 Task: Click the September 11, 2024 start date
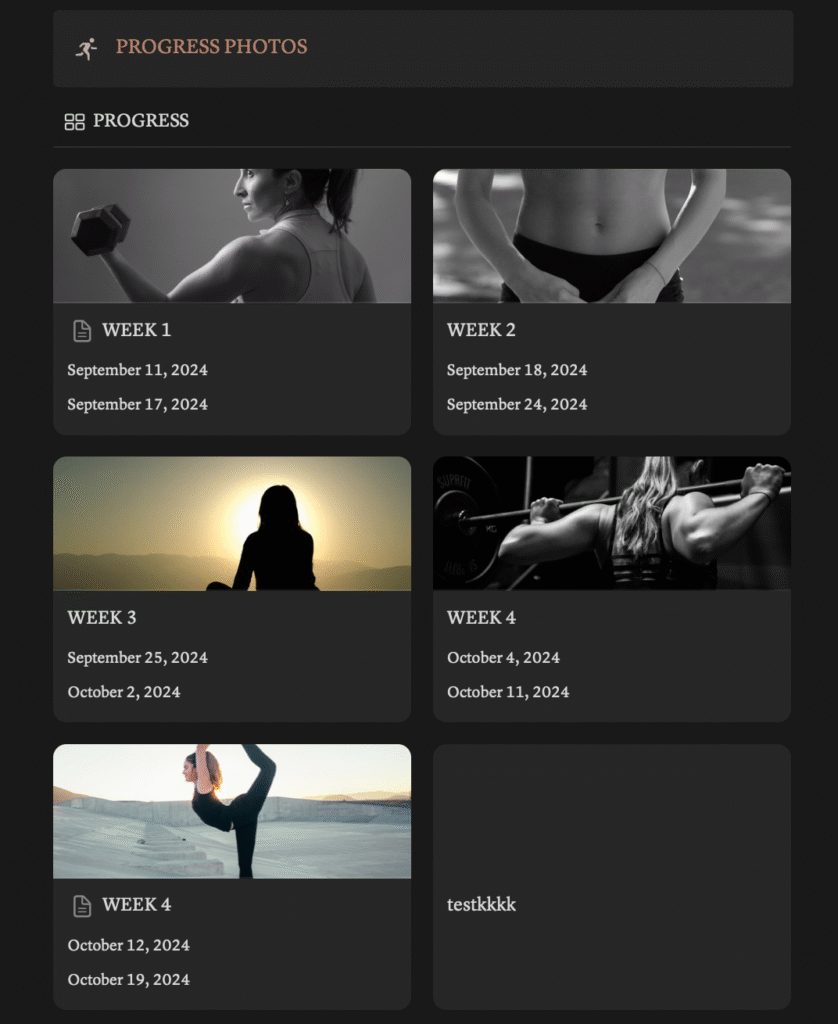tap(138, 370)
